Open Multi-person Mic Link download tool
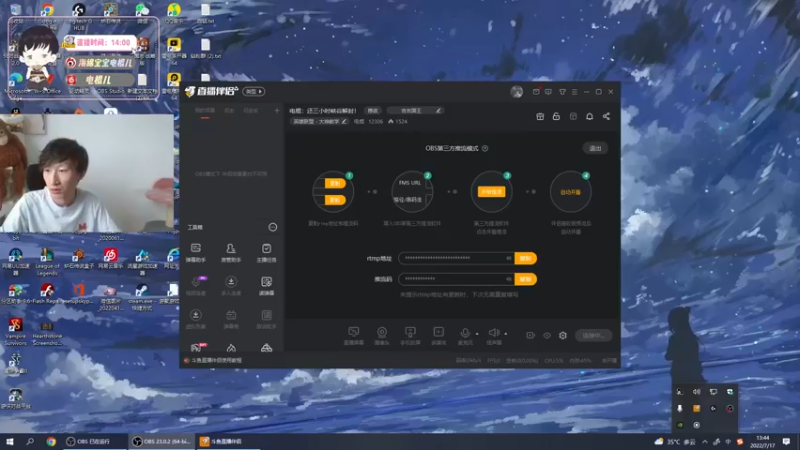This screenshot has width=800, height=450. [x=231, y=286]
